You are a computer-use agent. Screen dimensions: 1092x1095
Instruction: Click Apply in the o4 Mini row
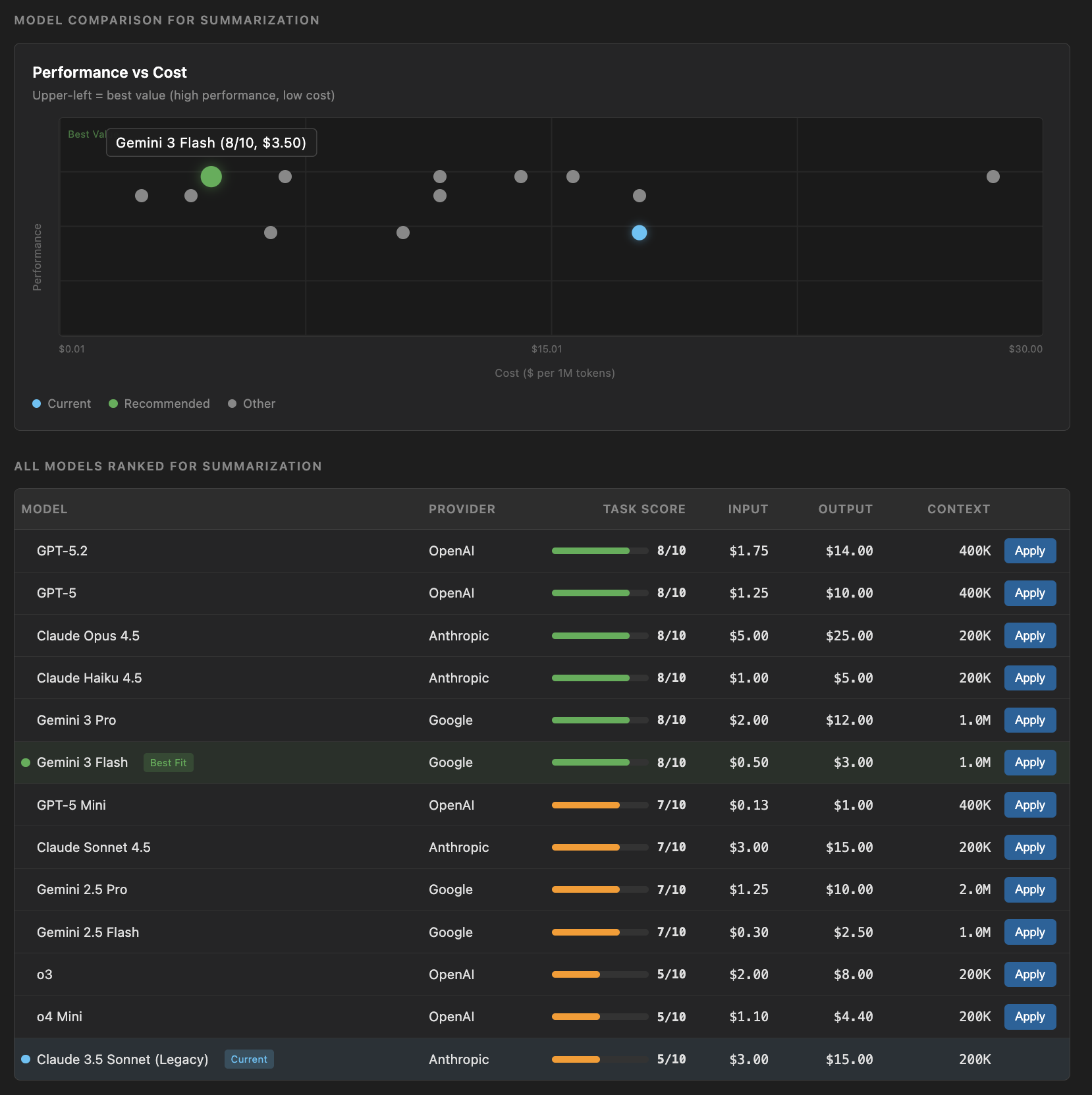point(1029,1017)
